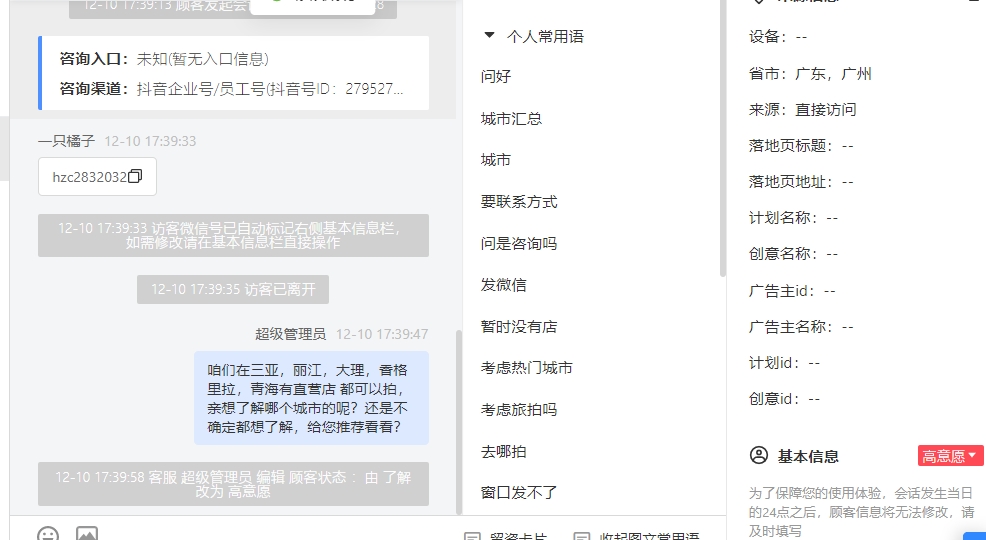Screen dimensions: 986x540
Task: Select the 要联系方式 quick phrase
Action: coord(519,202)
